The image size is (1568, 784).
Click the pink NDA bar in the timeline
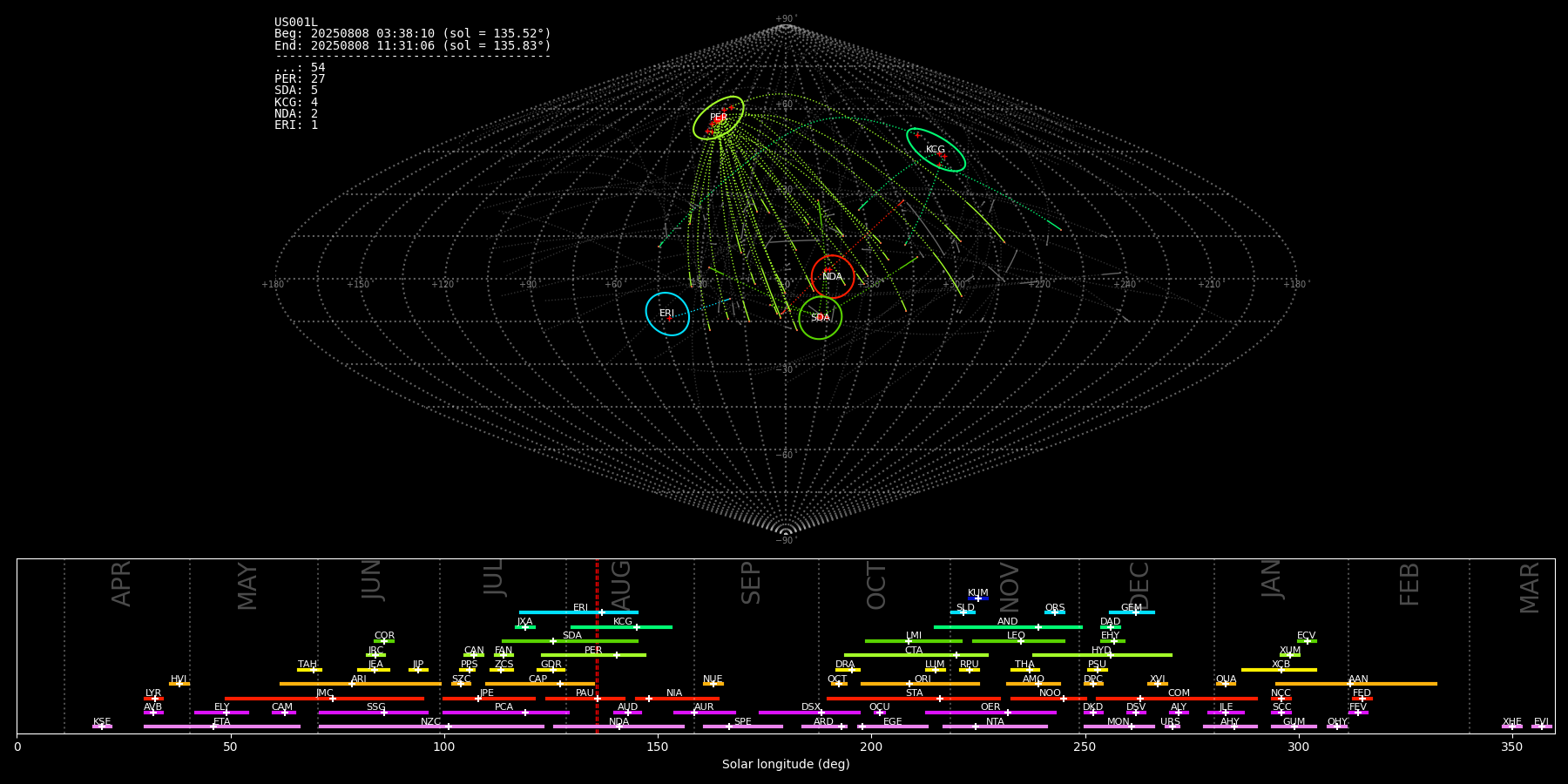pos(618,727)
